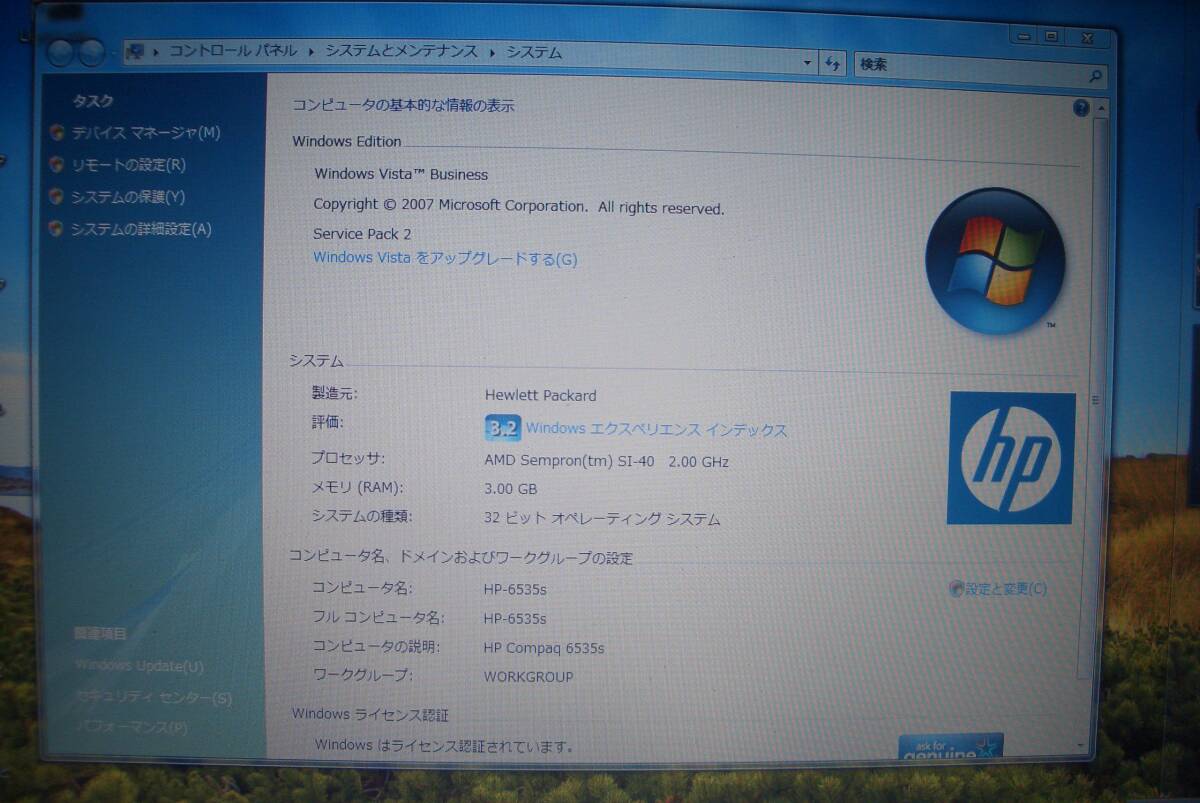Click the 32 ビット オペレーティング システム value
1200x803 pixels.
pyautogui.click(x=601, y=519)
